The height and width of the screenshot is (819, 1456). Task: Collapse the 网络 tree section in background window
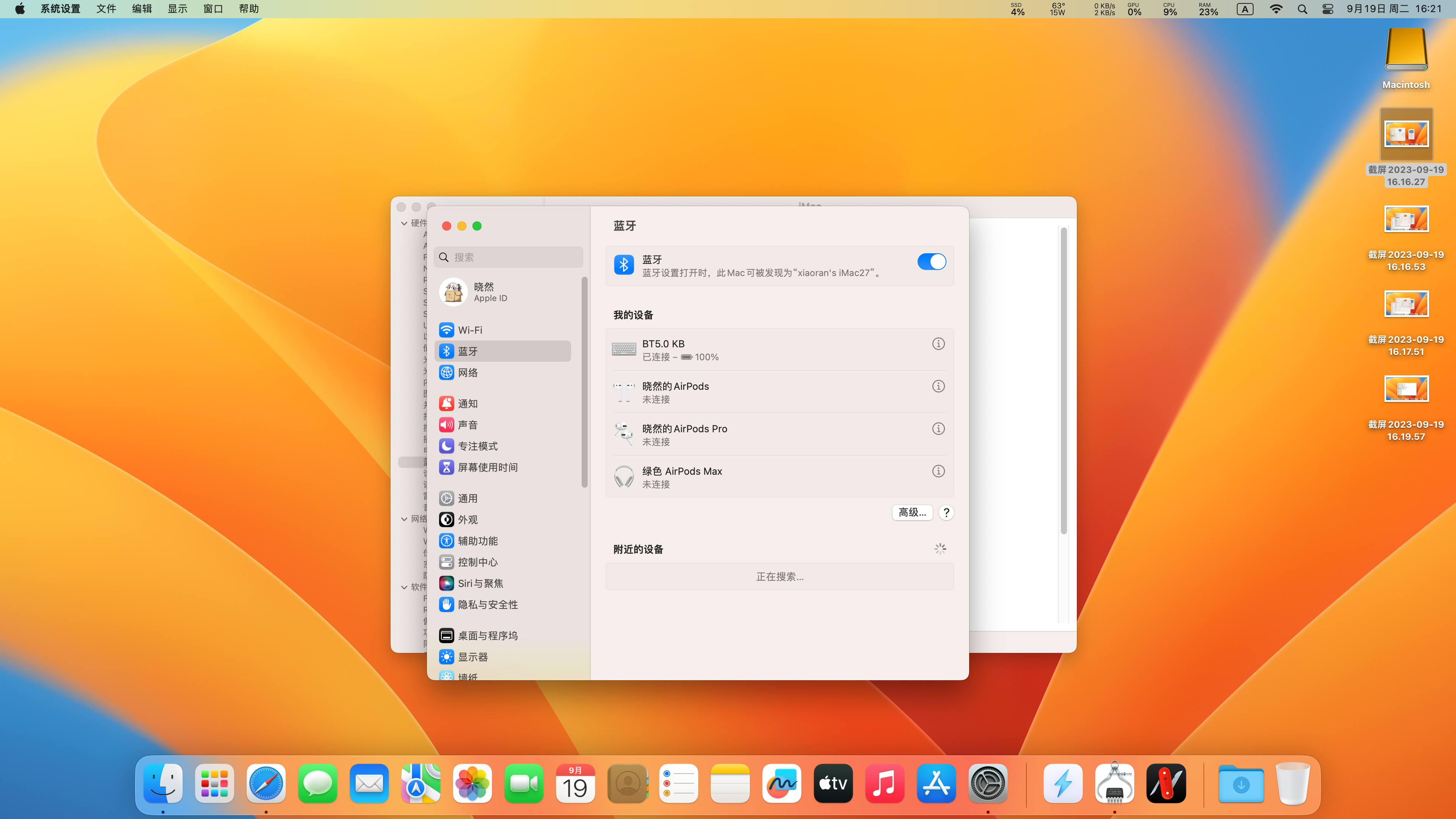(404, 519)
